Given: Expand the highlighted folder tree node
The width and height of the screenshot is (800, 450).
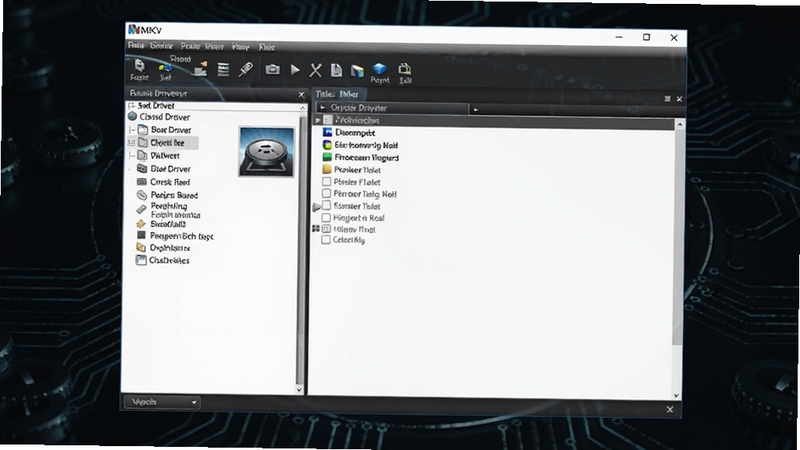Looking at the screenshot, I should click(132, 142).
